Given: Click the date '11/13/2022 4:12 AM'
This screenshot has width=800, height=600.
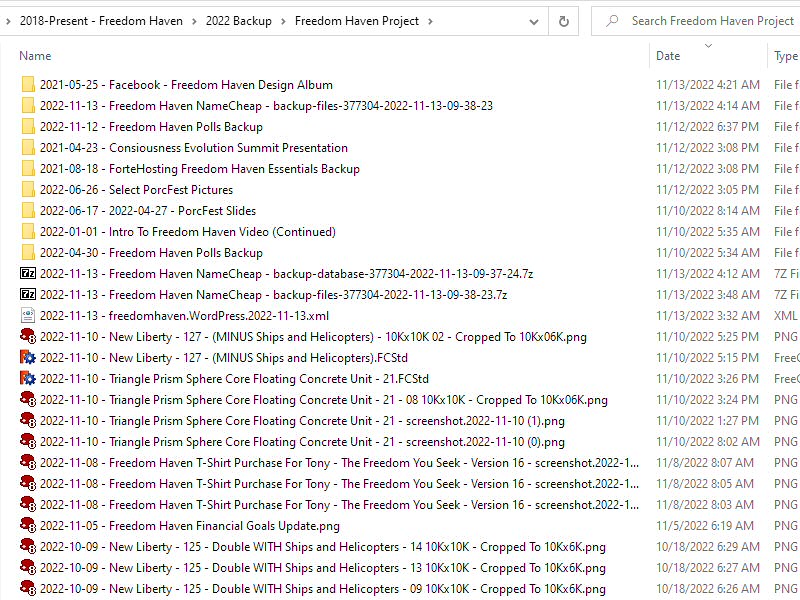Looking at the screenshot, I should click(x=708, y=274).
